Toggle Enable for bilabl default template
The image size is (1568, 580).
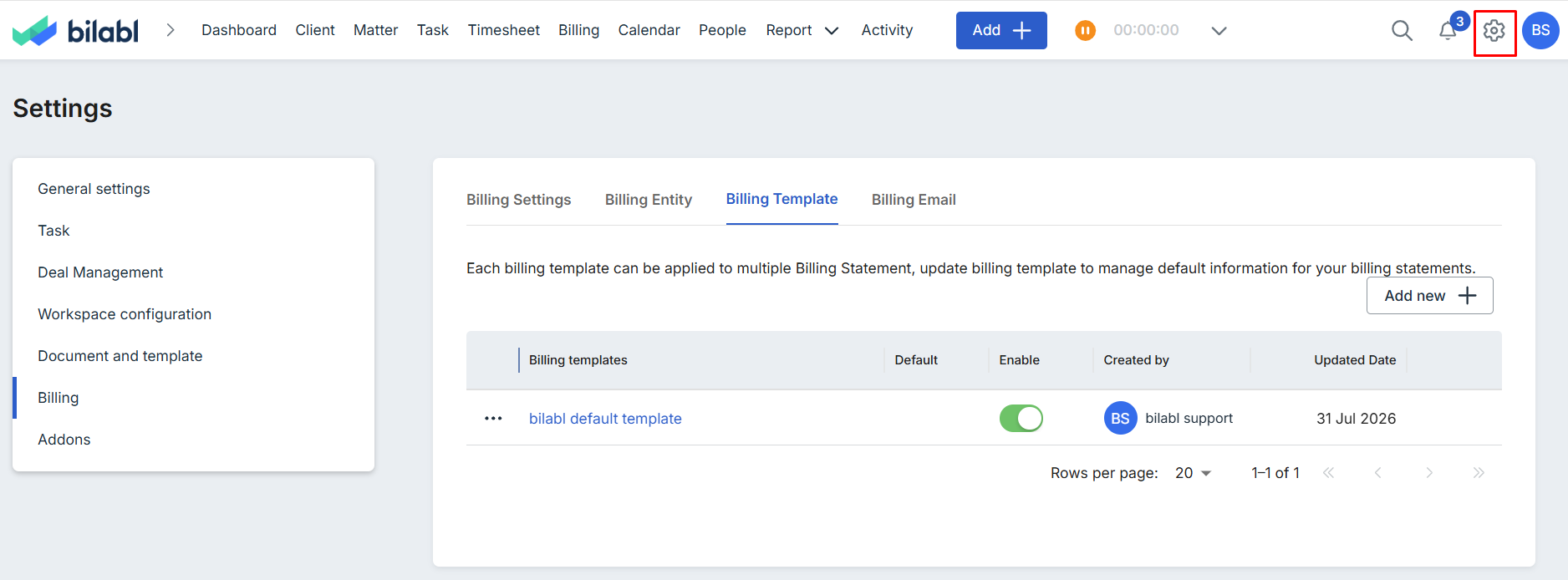coord(1021,418)
